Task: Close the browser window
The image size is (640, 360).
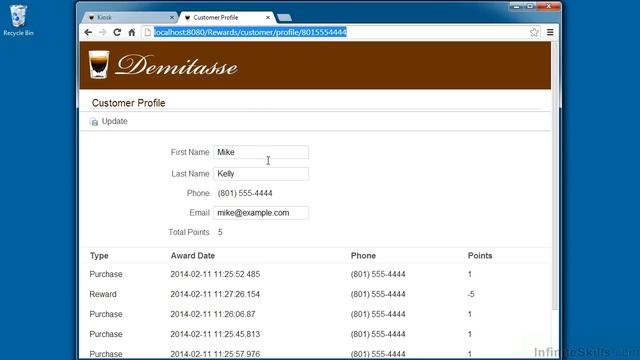Action: click(548, 6)
